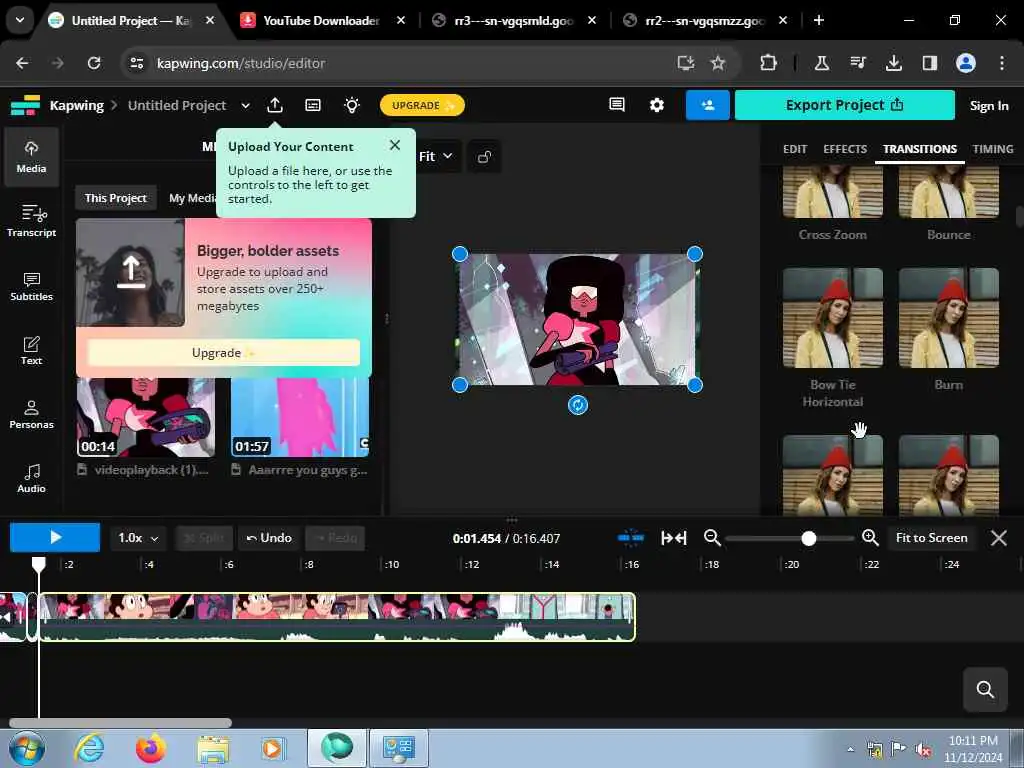
Task: Open Firefox from the taskbar
Action: click(150, 748)
